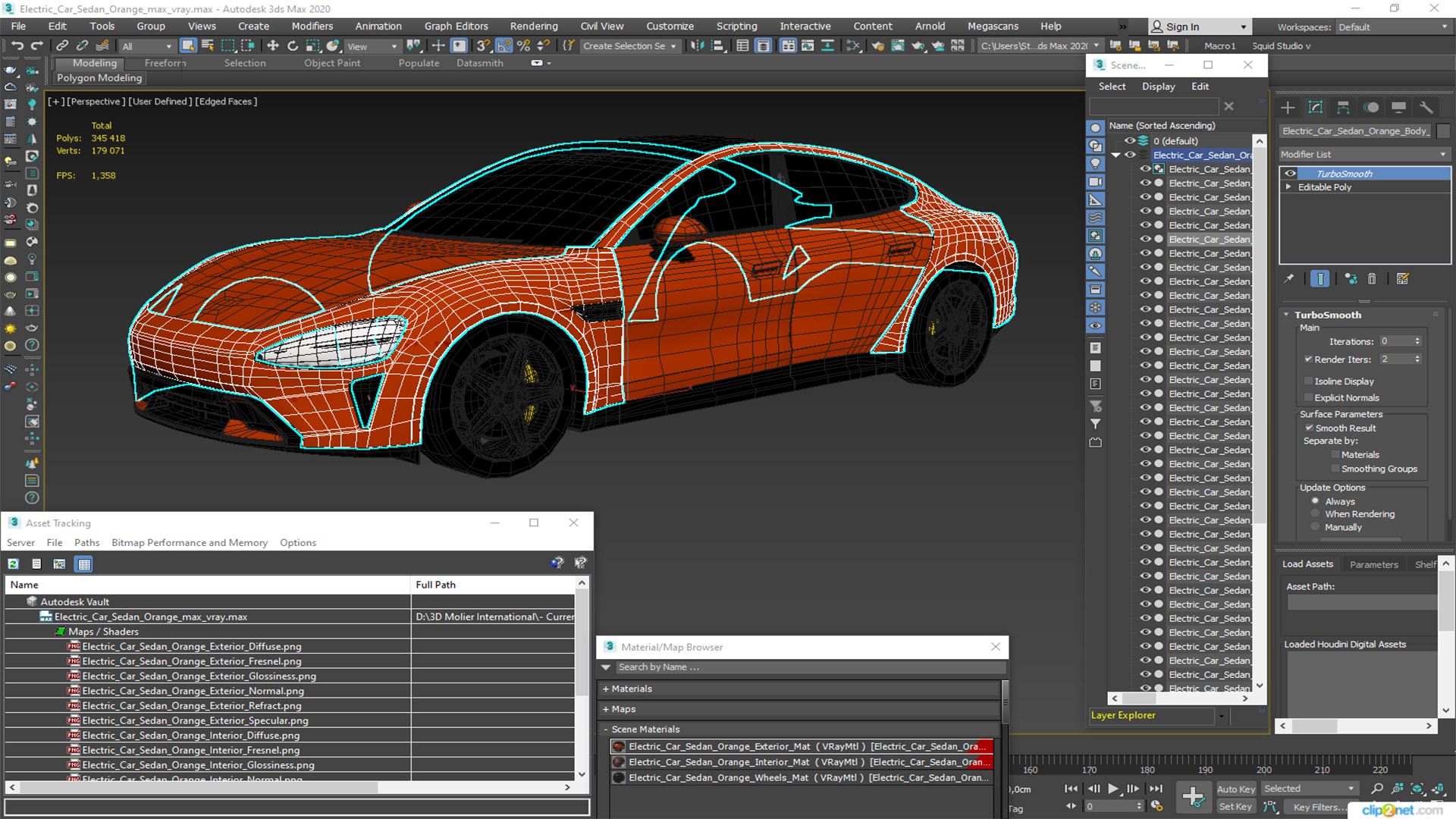The image size is (1456, 819).
Task: Choose the Select and Rotate tool
Action: click(293, 45)
